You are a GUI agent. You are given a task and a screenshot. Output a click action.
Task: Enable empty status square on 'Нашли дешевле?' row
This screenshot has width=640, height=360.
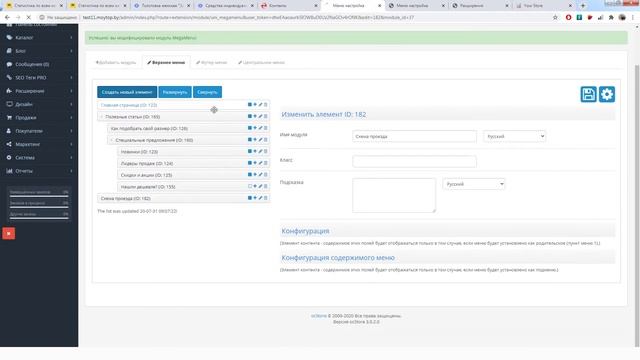pyautogui.click(x=250, y=187)
